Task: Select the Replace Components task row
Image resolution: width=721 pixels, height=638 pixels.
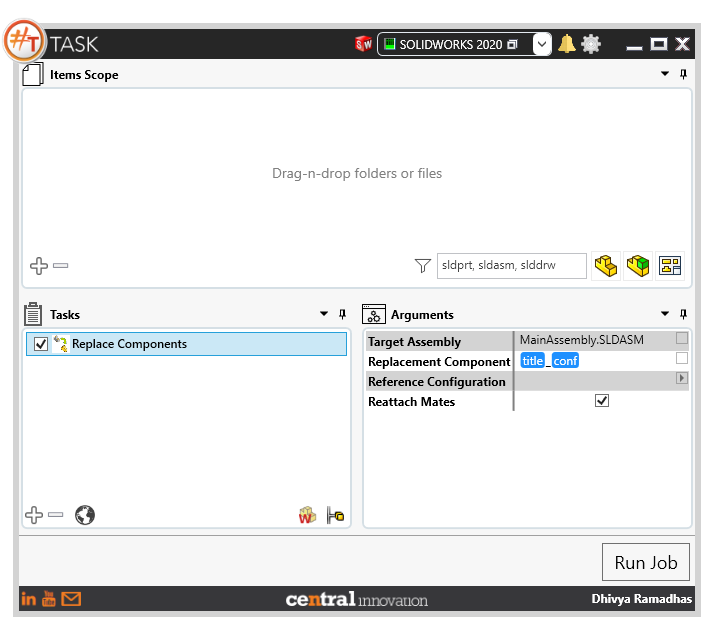Action: pos(186,344)
